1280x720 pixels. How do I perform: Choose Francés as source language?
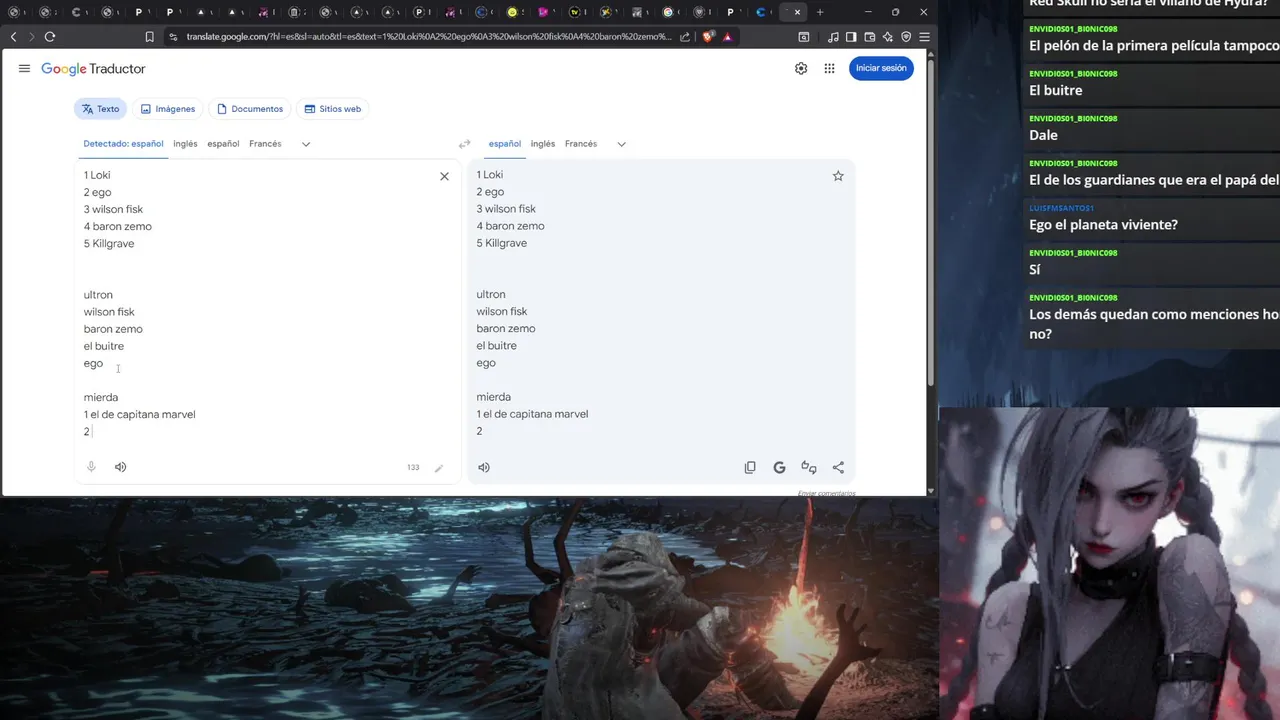pos(265,144)
